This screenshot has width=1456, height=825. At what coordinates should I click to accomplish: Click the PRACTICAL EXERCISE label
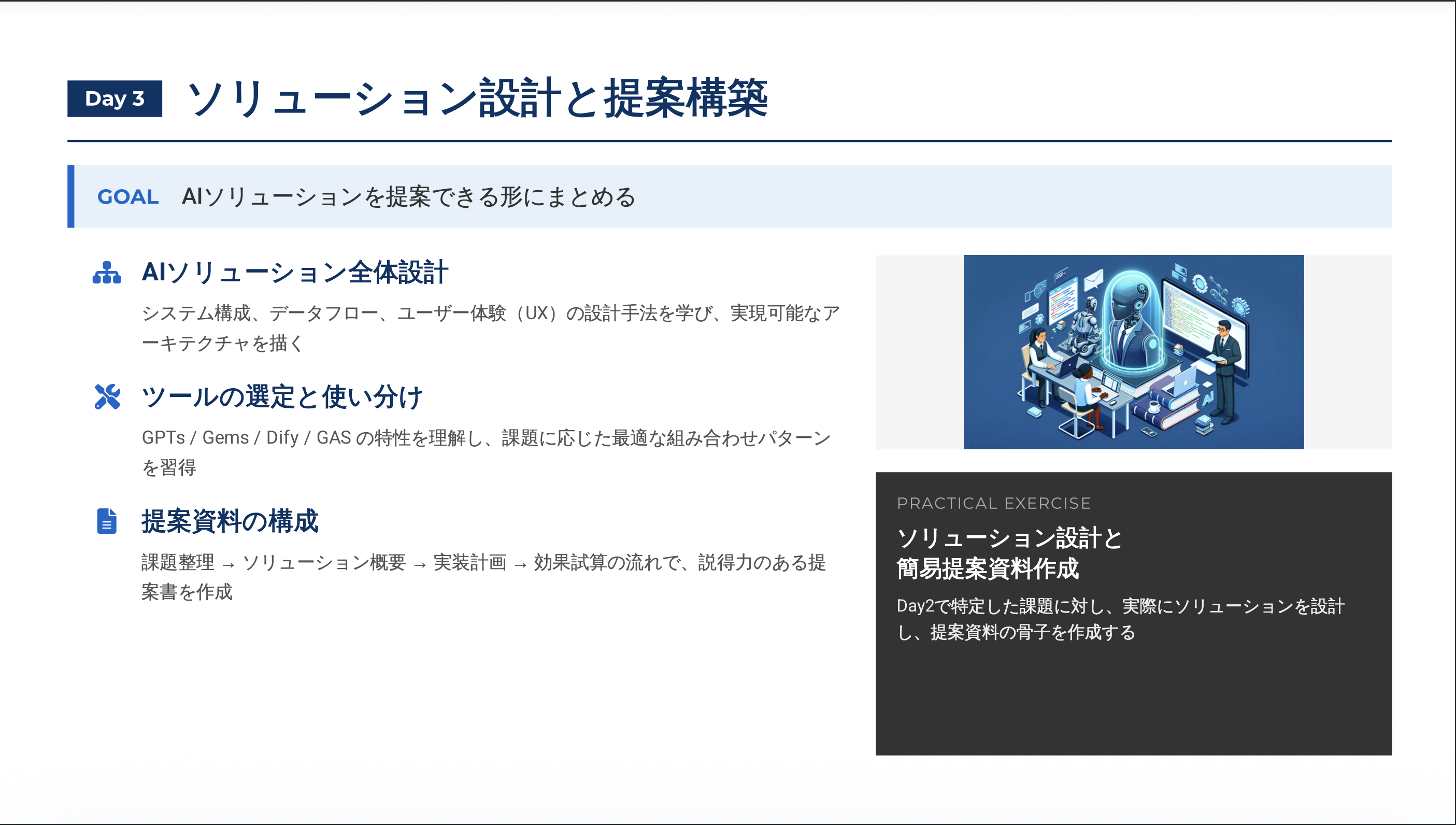pyautogui.click(x=994, y=503)
